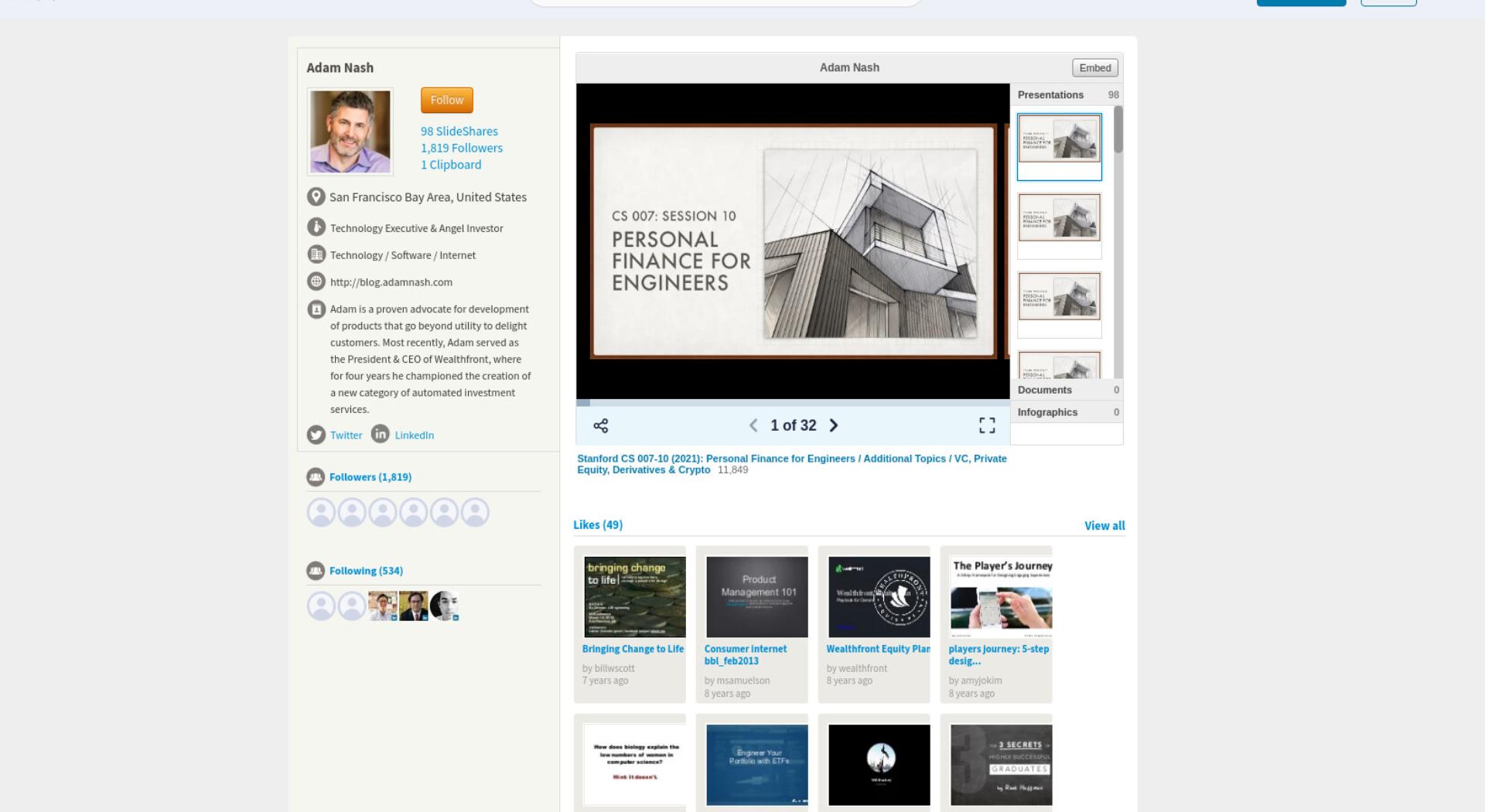Viewport: 1485px width, 812px height.
Task: Open 3 Secrets Highly Successful Graduates thumbnail
Action: 1001,765
